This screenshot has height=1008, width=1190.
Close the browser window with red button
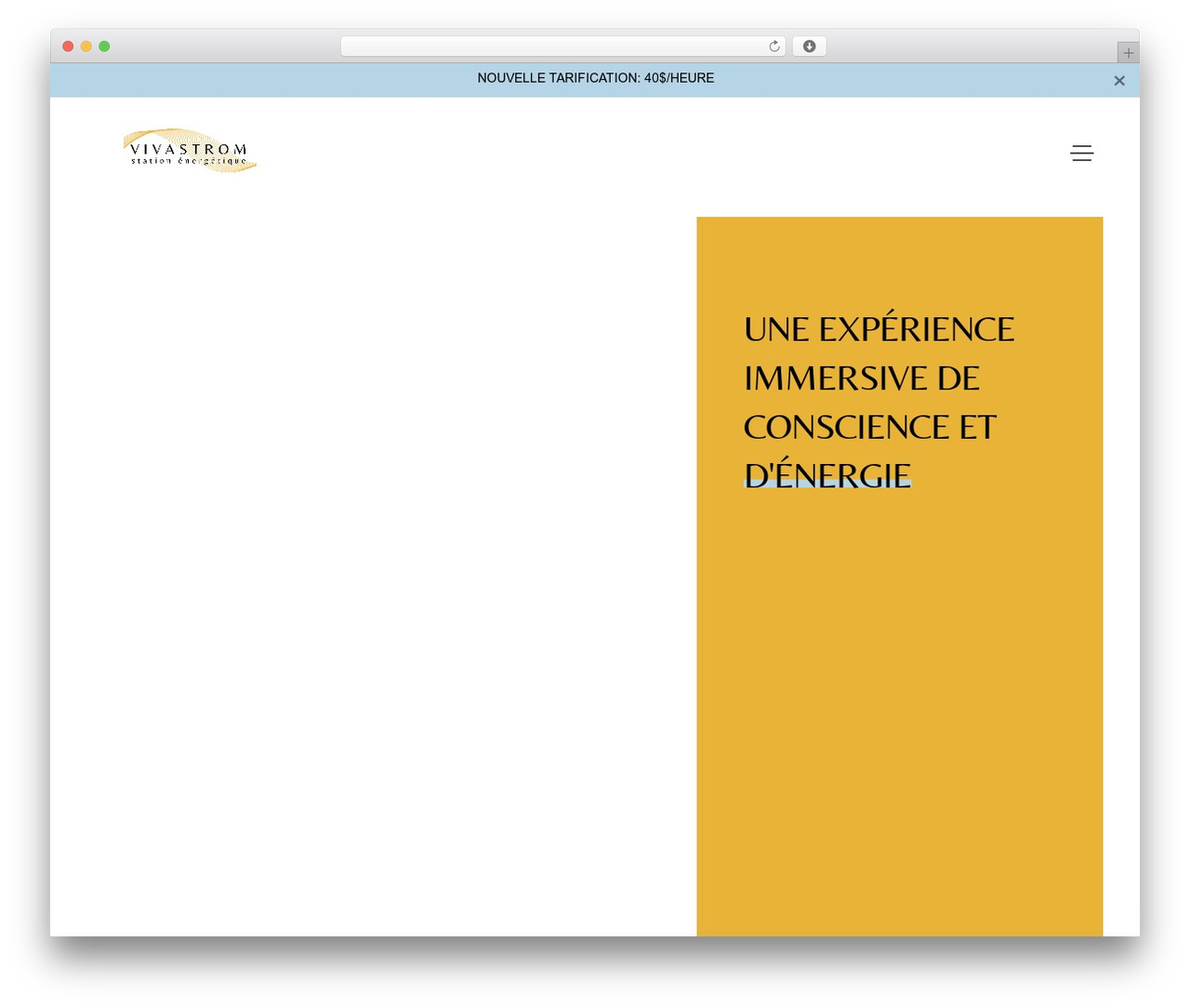68,46
